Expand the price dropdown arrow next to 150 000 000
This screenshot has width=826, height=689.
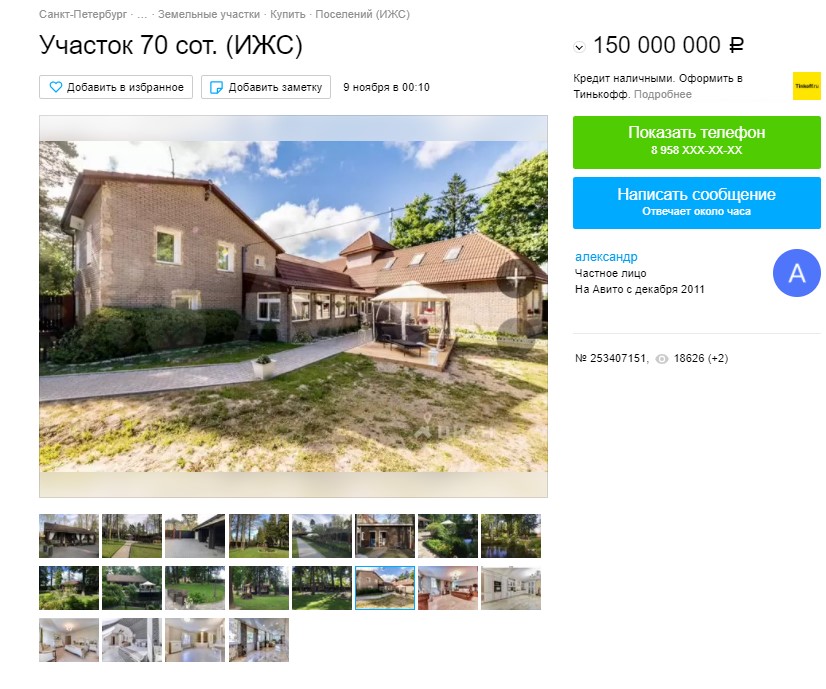[579, 47]
